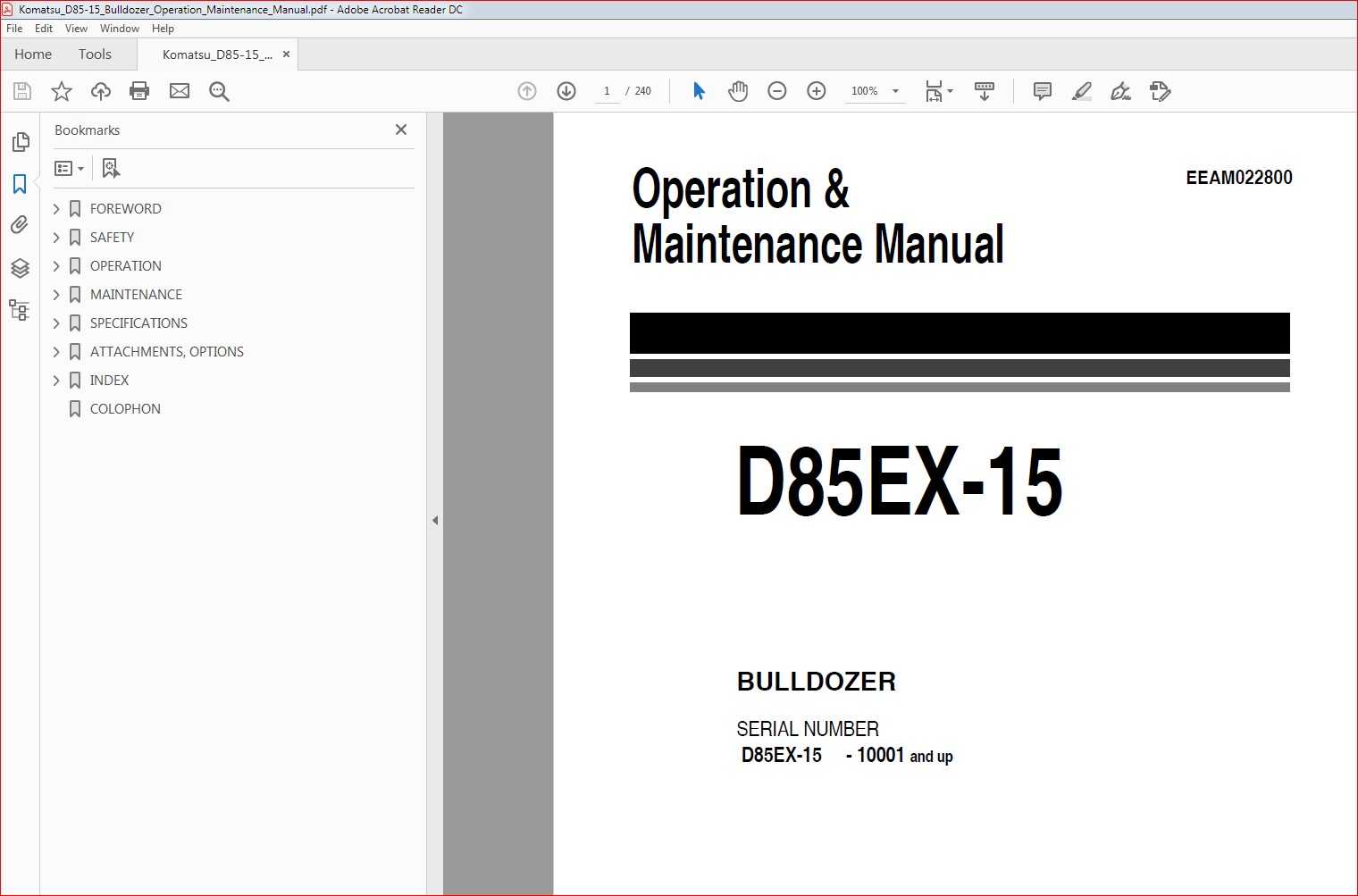Expand the MAINTENANCE bookmark
This screenshot has height=896, width=1358.
tap(56, 295)
